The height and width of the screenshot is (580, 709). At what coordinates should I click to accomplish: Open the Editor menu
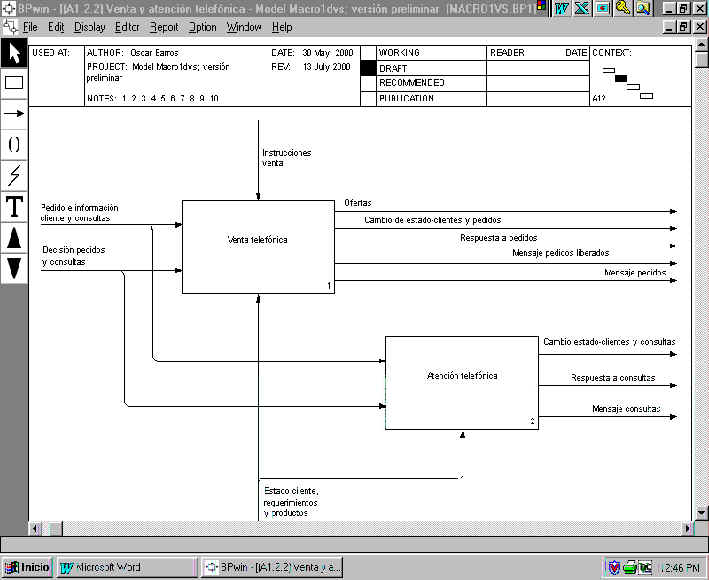pyautogui.click(x=127, y=27)
